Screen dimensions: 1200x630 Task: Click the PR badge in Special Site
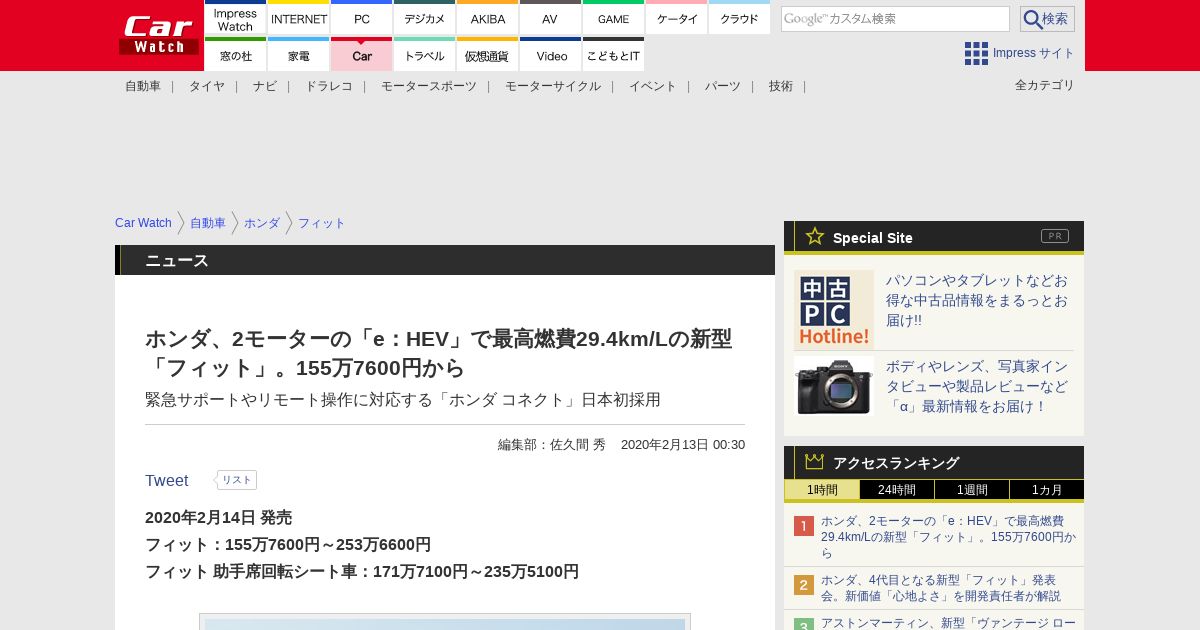tap(1055, 236)
